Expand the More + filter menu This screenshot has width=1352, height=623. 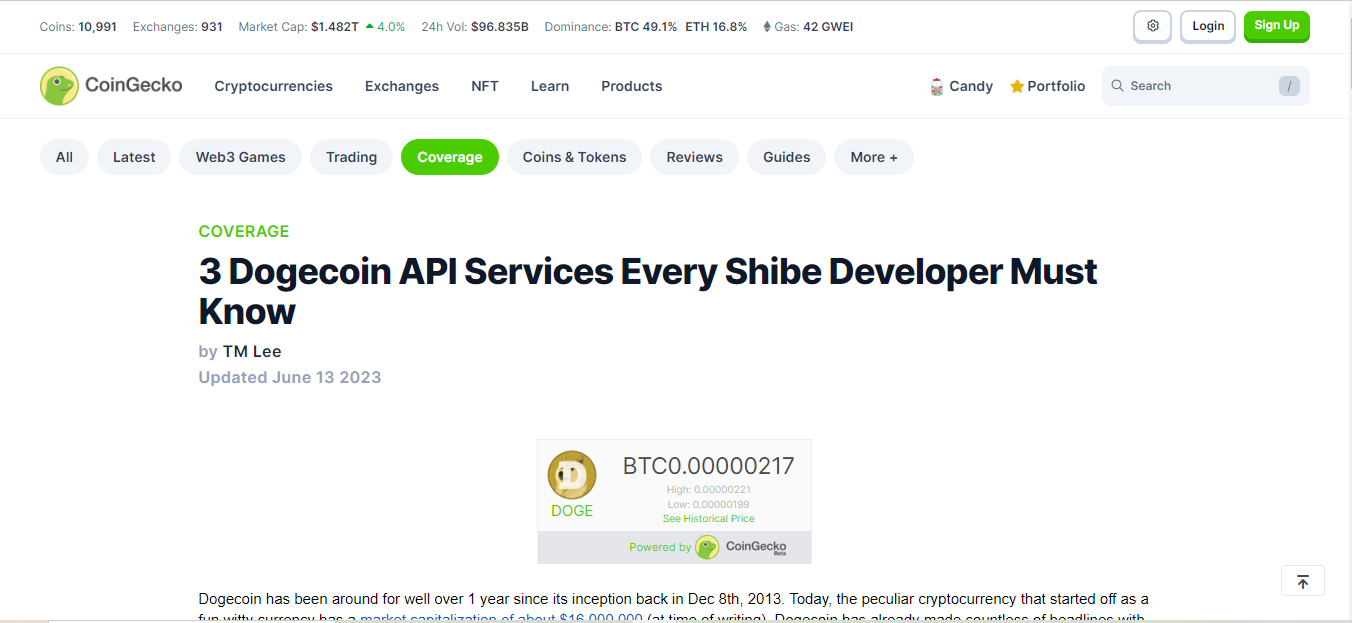873,157
